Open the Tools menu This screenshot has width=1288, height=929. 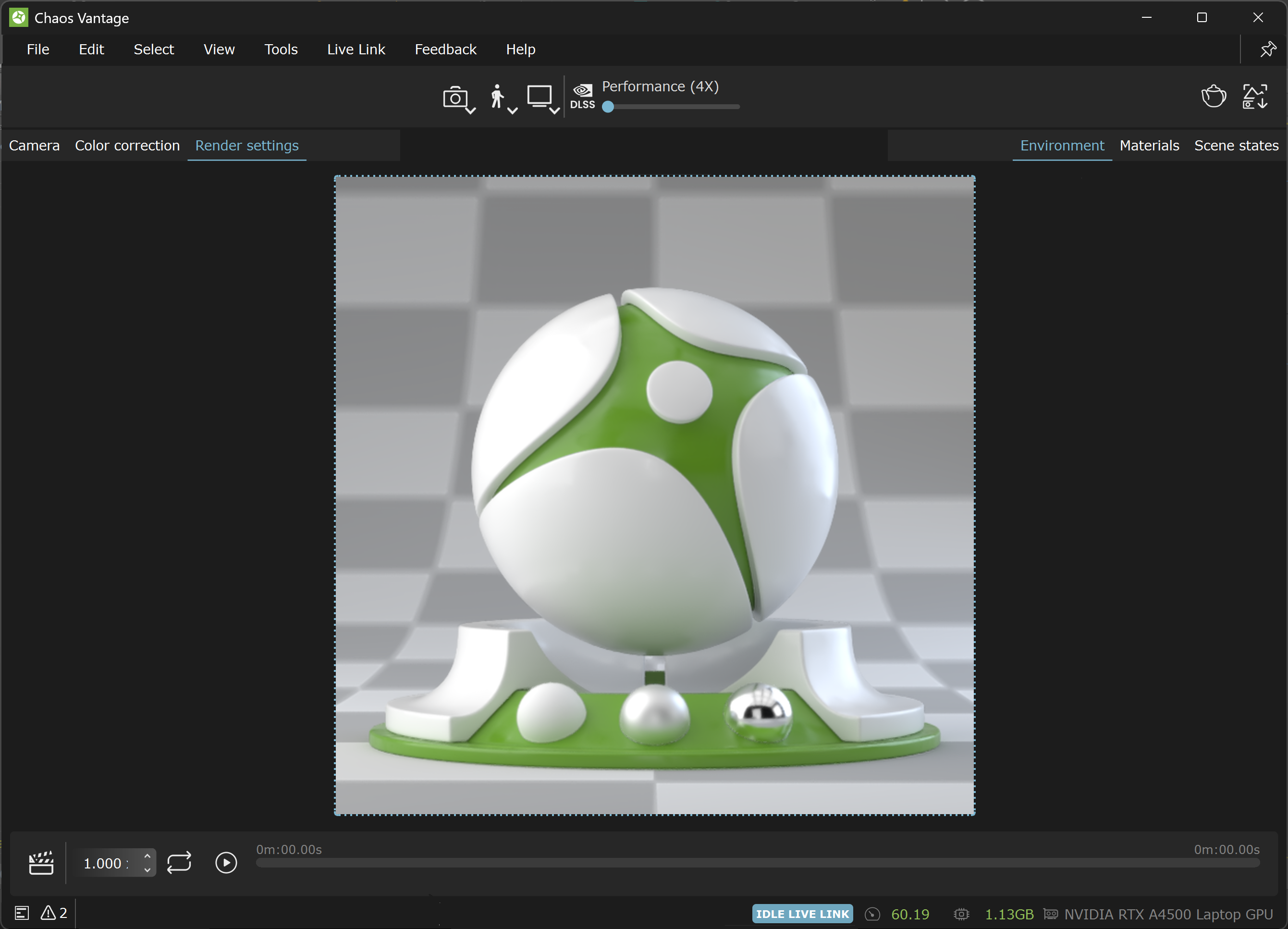pyautogui.click(x=281, y=50)
